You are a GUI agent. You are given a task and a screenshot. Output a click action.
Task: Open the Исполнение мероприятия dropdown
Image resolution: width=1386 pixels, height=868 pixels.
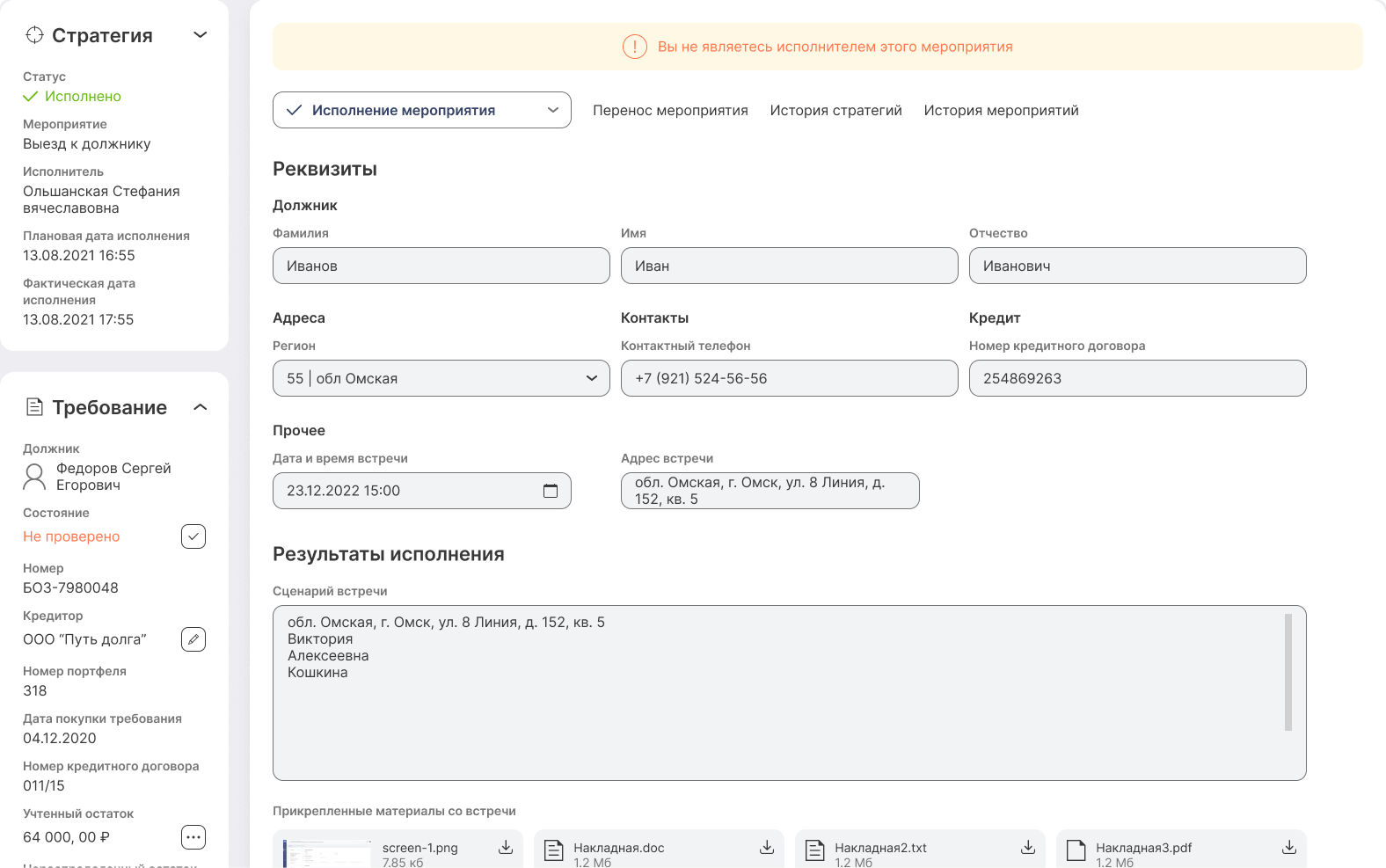(422, 110)
